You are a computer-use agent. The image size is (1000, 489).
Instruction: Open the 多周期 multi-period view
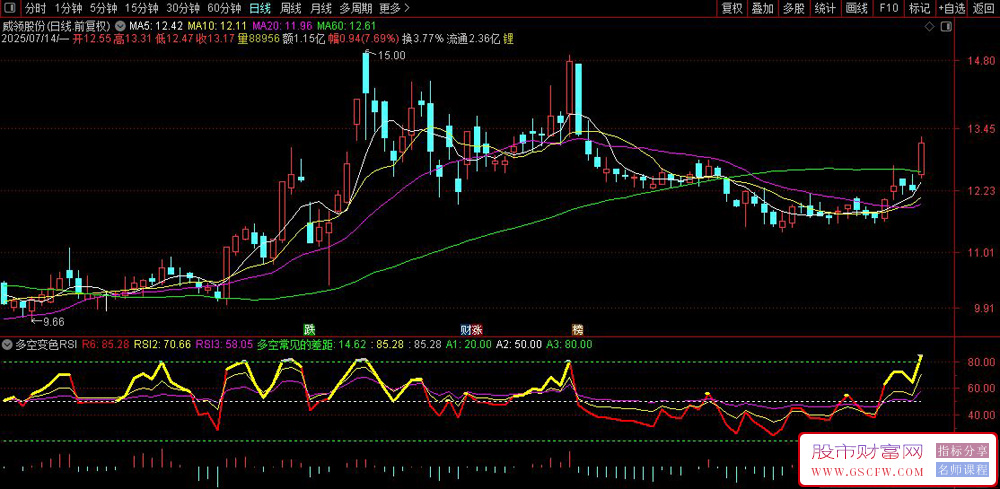click(x=356, y=8)
